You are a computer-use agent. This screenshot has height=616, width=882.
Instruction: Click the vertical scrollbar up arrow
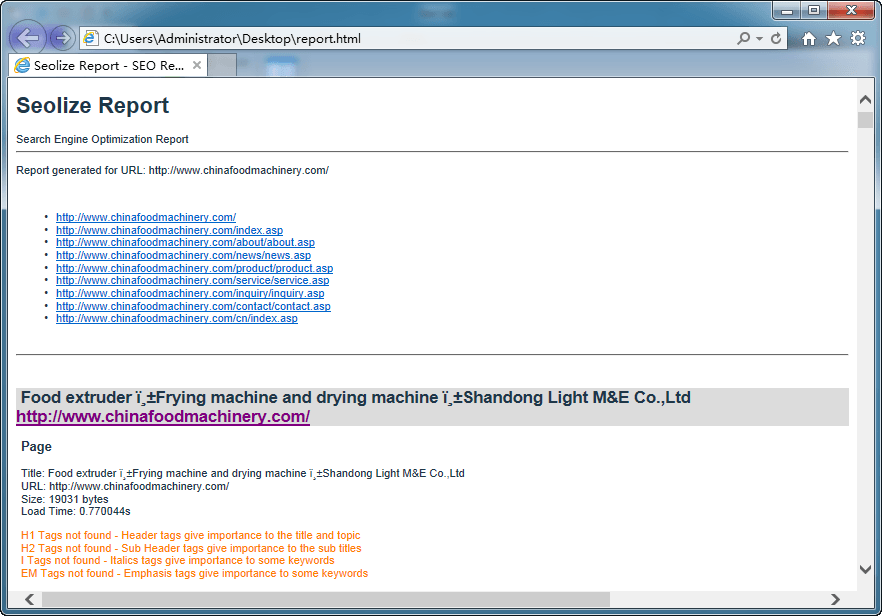tap(865, 100)
